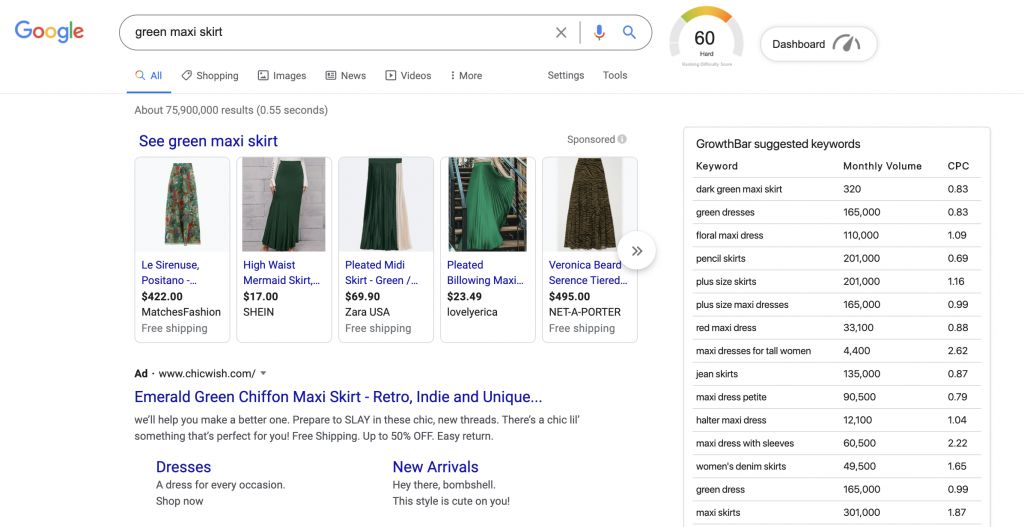Click the blue magnifier search icon

[629, 32]
